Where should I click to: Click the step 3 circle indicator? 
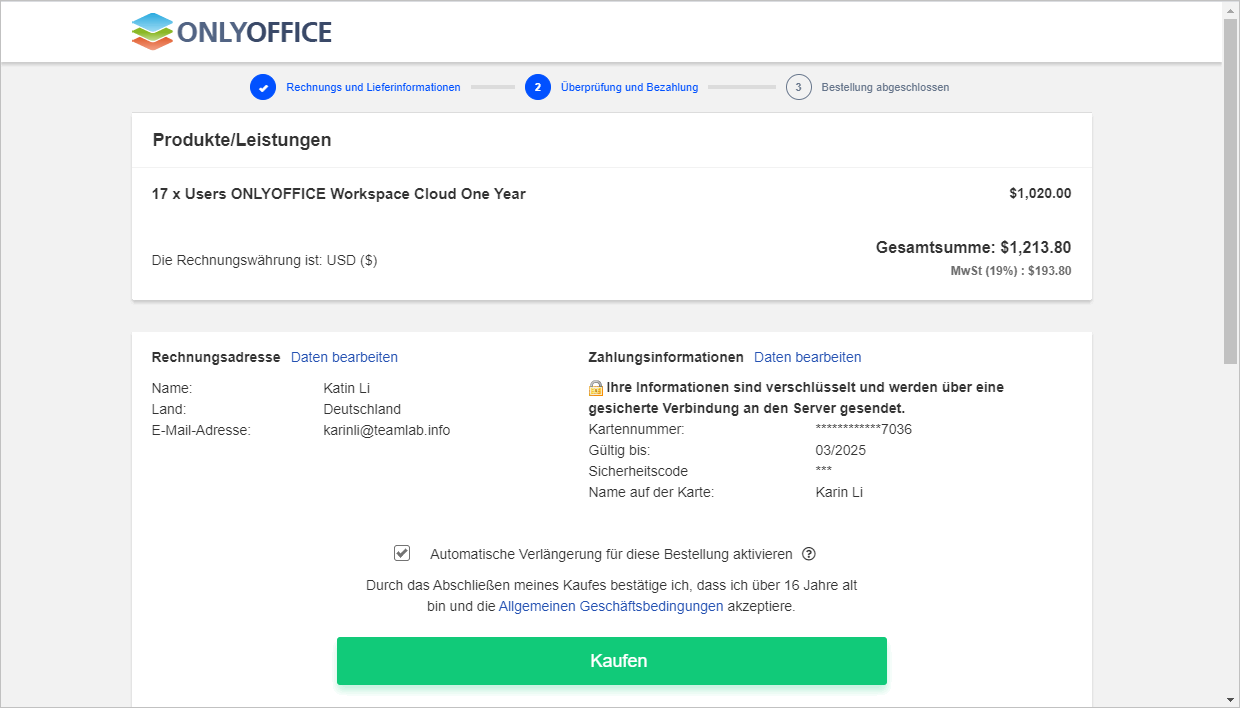click(798, 87)
